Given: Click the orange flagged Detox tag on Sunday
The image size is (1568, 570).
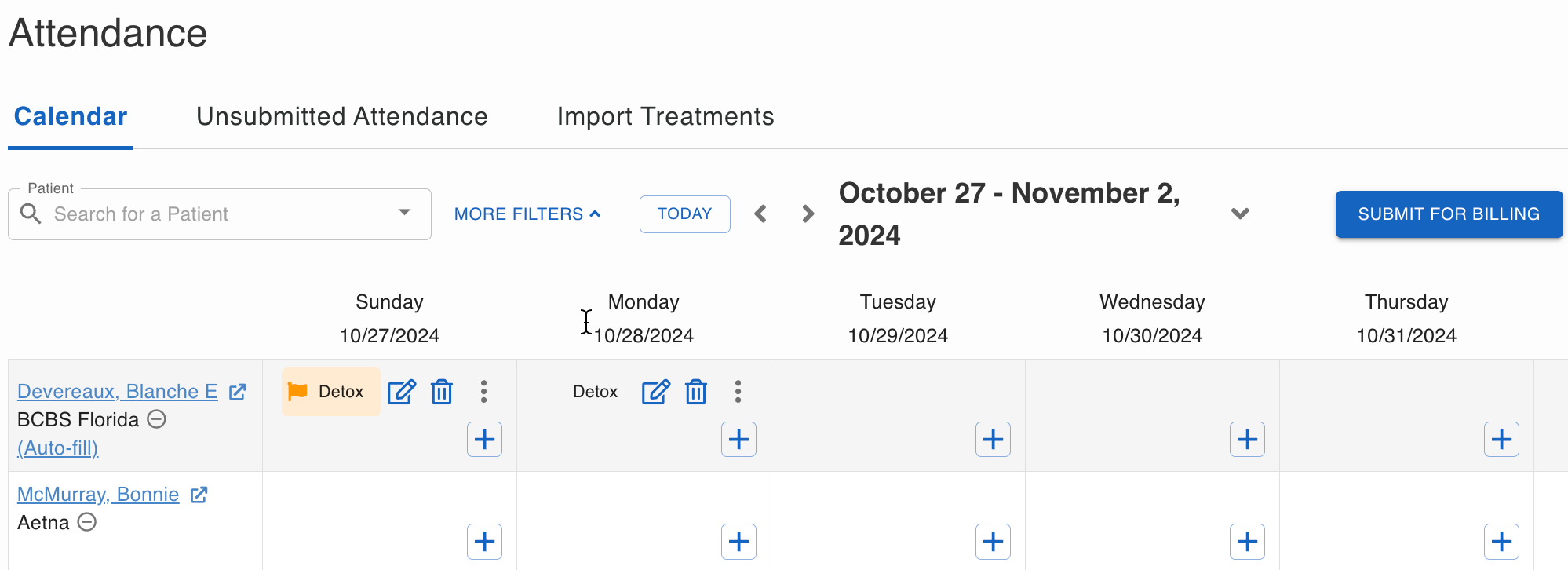Looking at the screenshot, I should 330,392.
